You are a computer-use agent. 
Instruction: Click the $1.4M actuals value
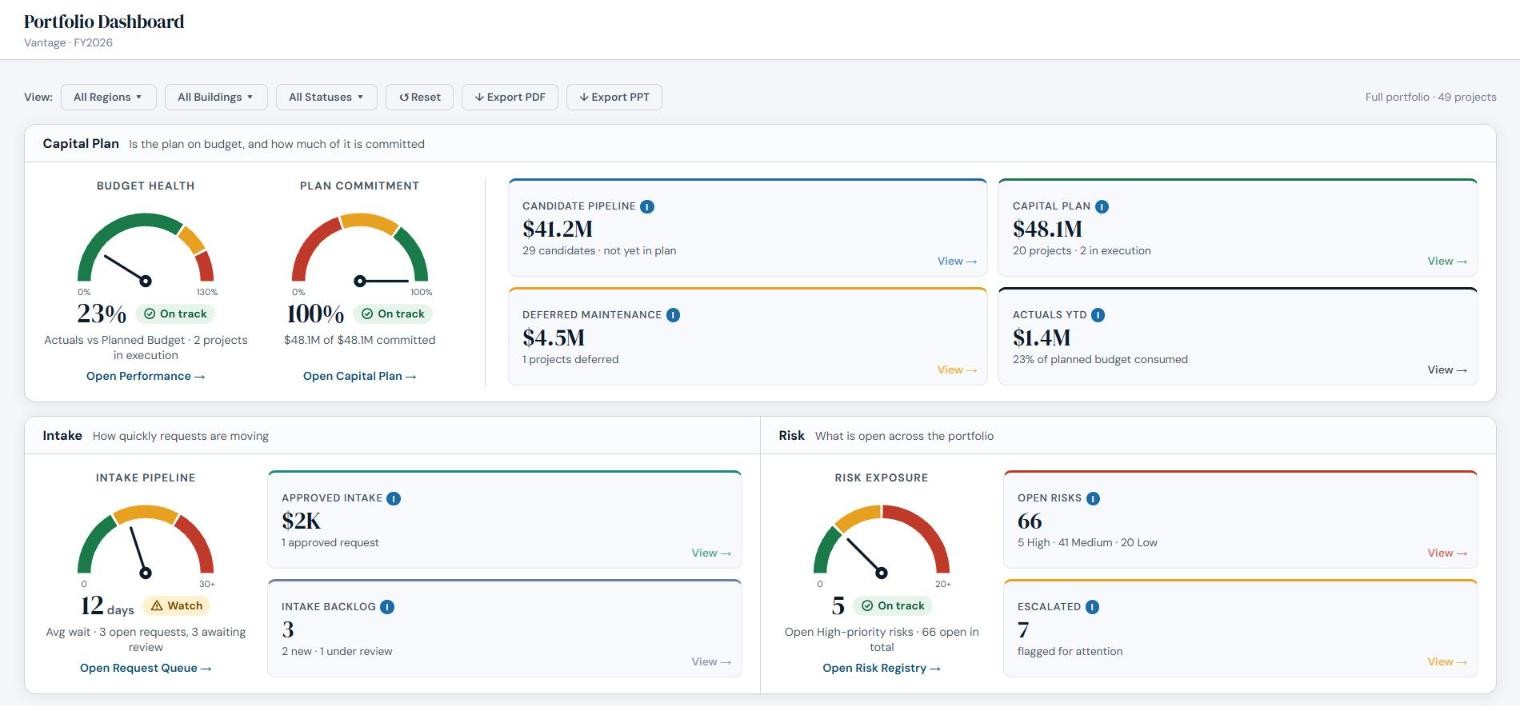[1041, 338]
